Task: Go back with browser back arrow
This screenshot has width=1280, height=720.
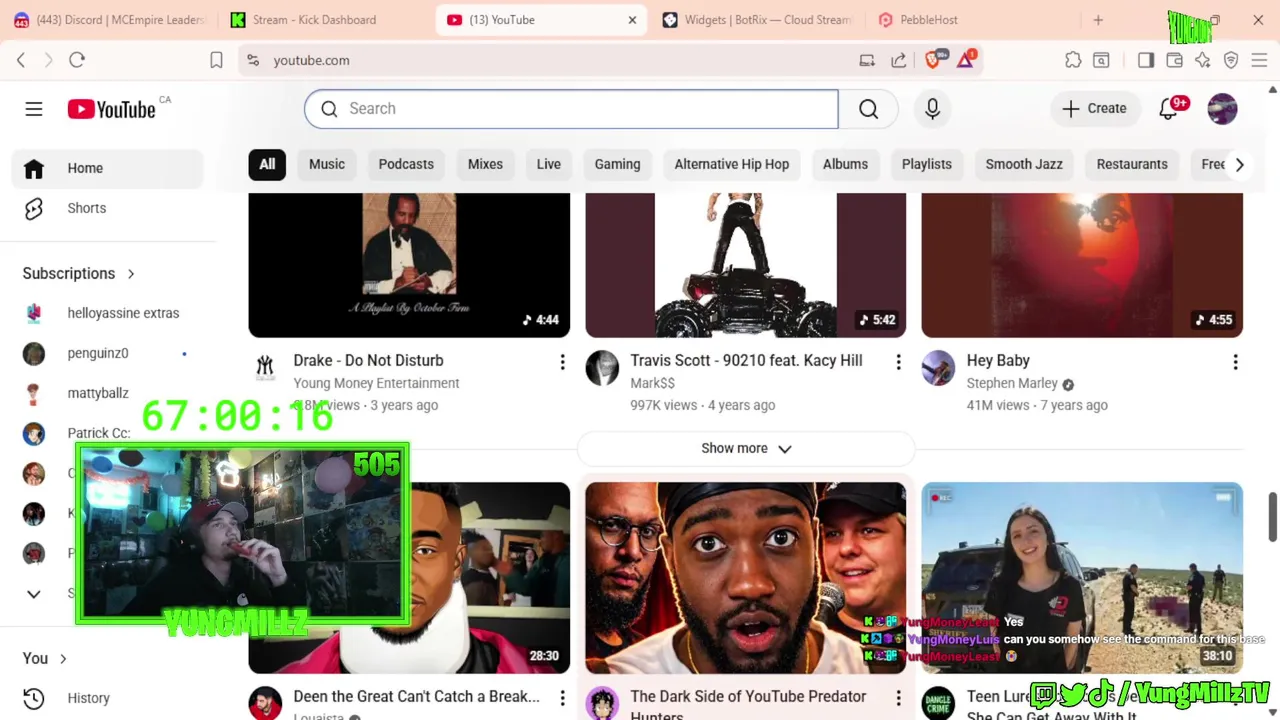Action: [21, 60]
